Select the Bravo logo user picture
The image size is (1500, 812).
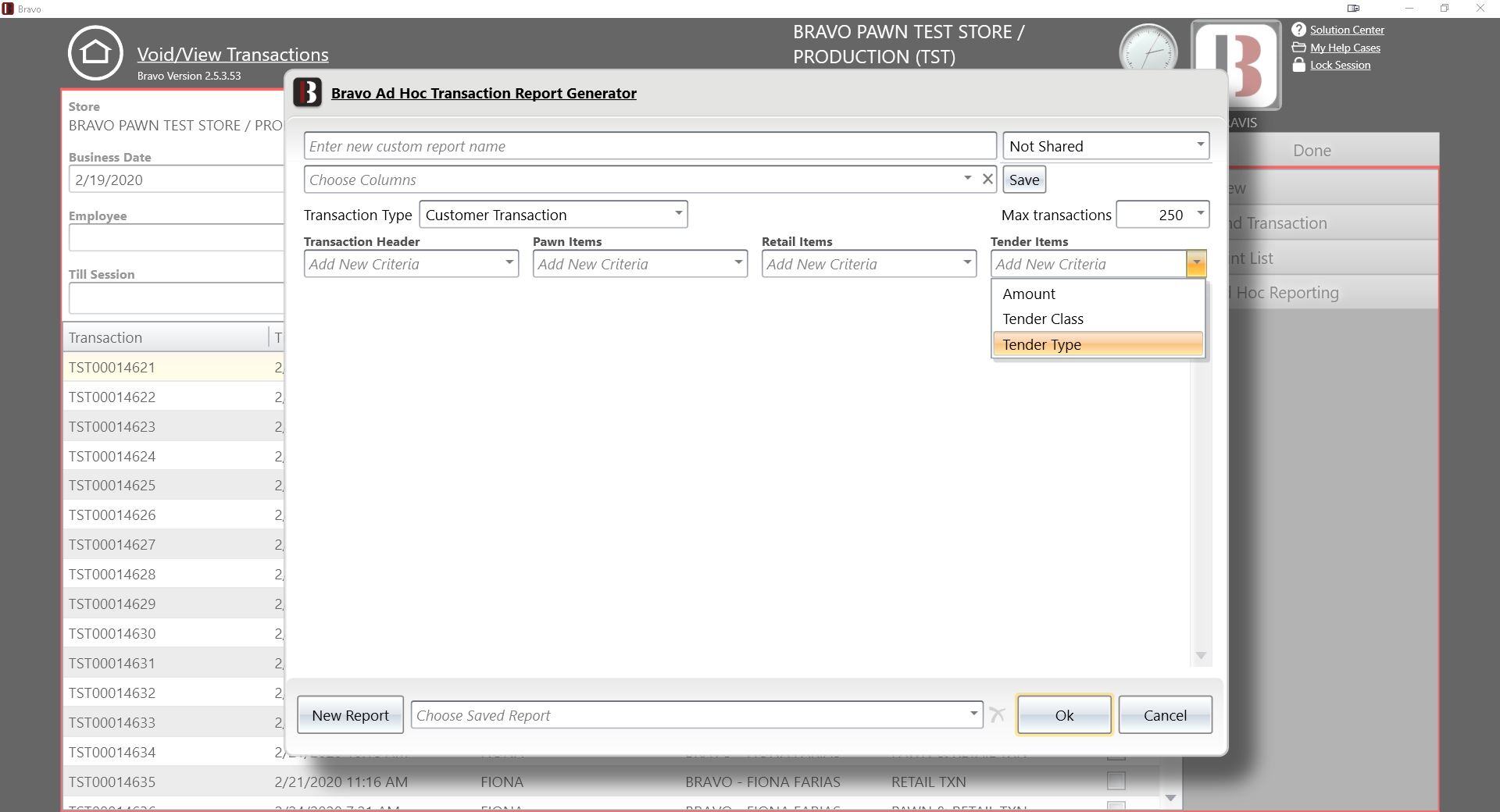coord(1236,65)
